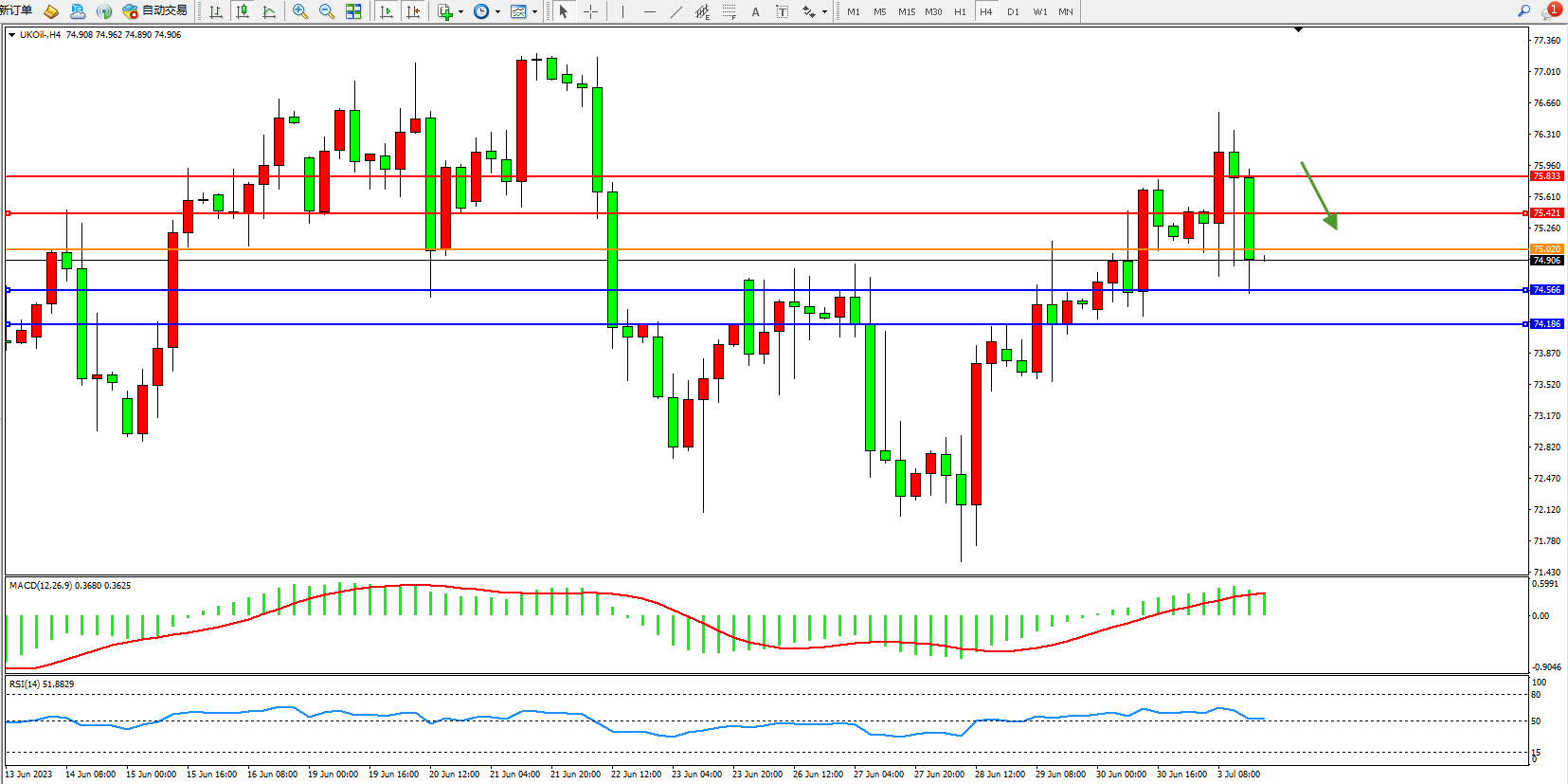Expand the chart templates dropdown arrow
Viewport: 1568px width, 784px height.
click(x=534, y=11)
